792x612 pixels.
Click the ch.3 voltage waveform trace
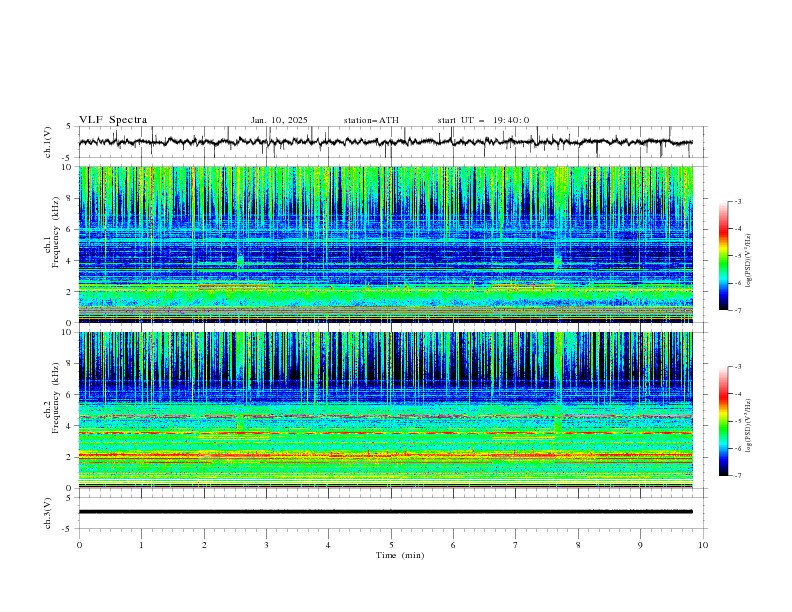click(x=385, y=512)
